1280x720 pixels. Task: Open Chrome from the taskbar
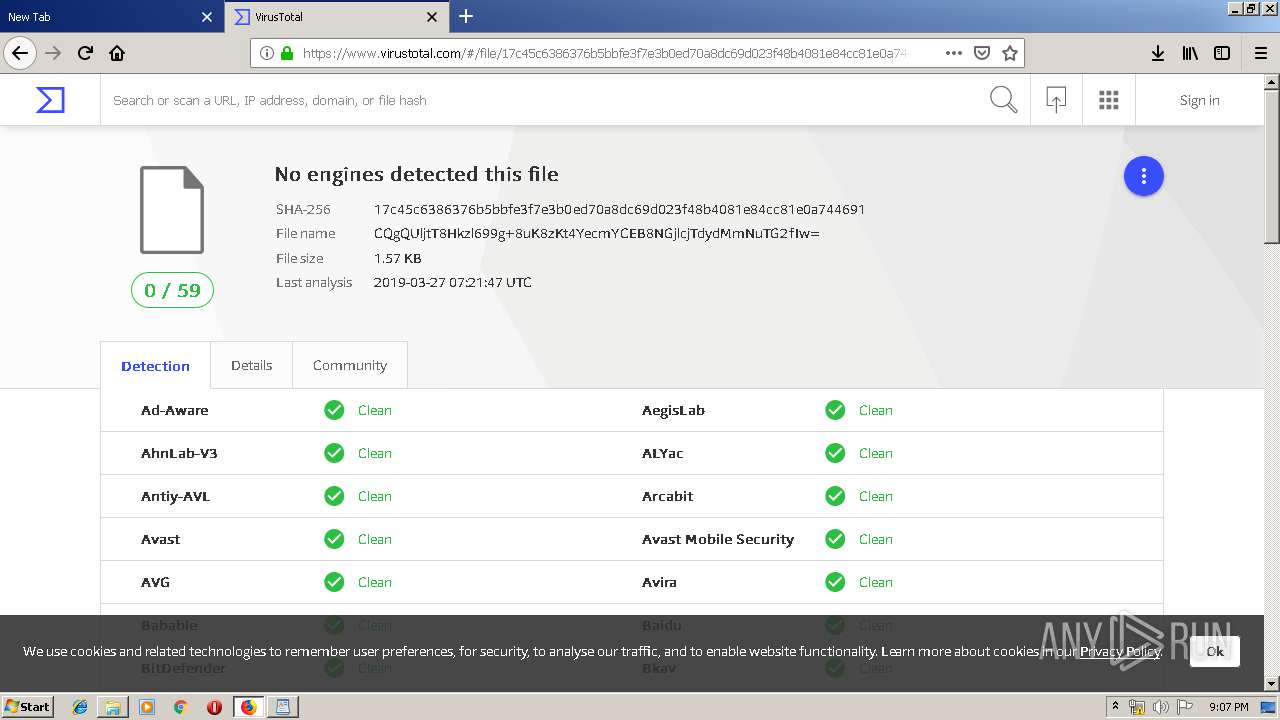[x=180, y=707]
